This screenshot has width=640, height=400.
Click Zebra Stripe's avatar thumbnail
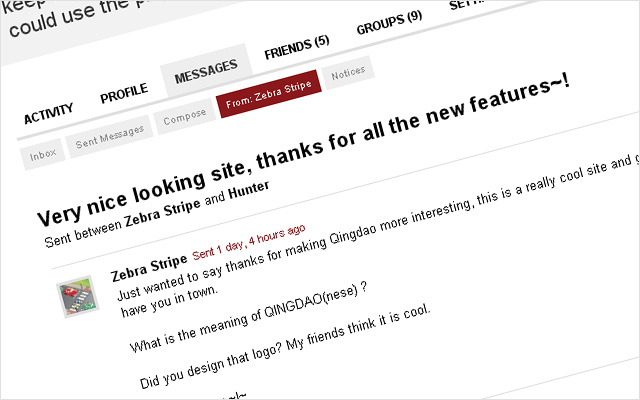click(78, 297)
